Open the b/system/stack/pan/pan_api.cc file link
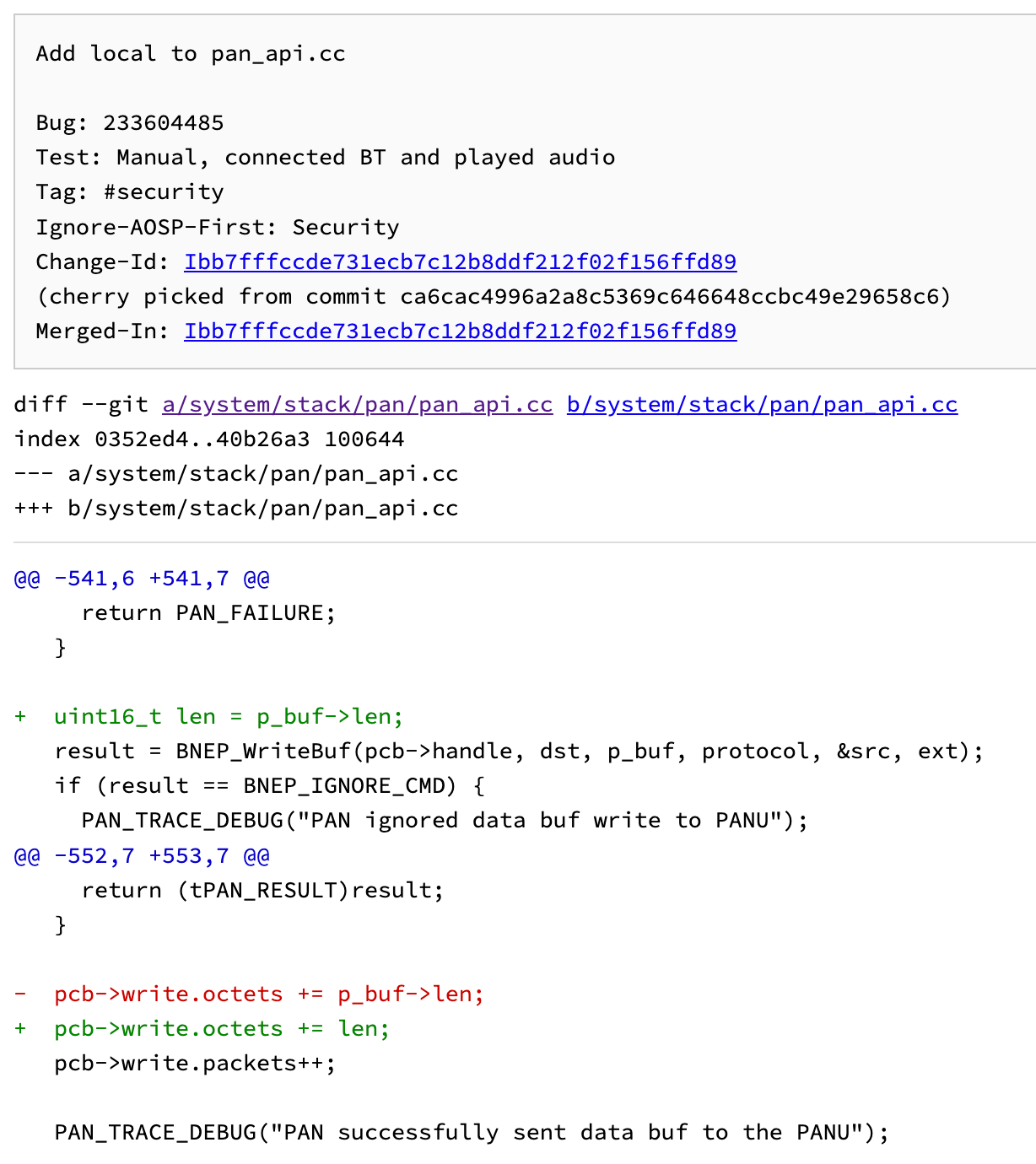The height and width of the screenshot is (1164, 1036). tap(762, 404)
